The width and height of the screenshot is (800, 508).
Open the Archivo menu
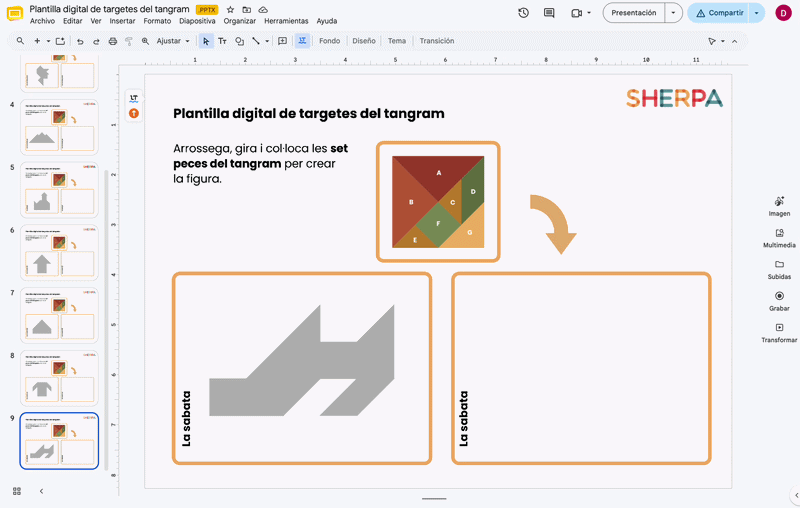click(42, 21)
